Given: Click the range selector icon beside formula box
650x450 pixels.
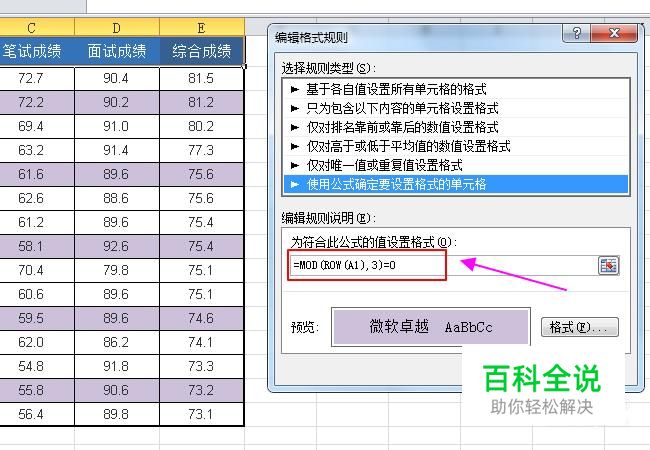Looking at the screenshot, I should coord(608,265).
